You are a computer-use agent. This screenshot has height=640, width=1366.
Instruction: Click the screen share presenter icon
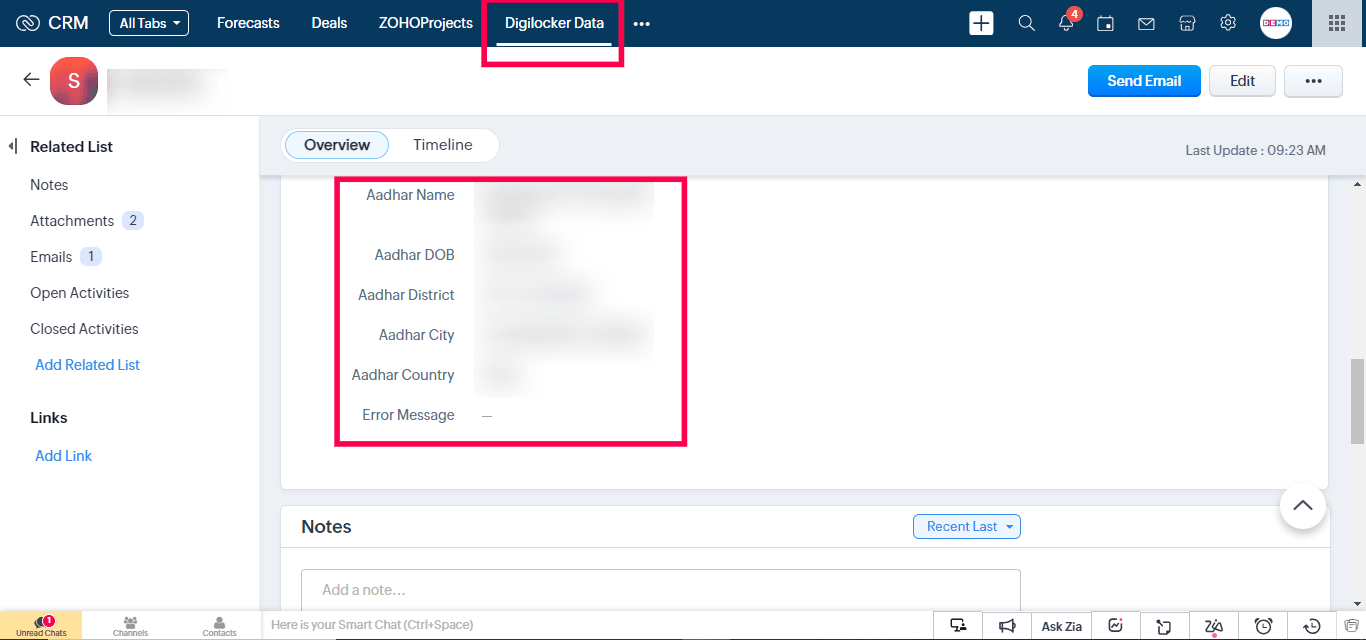(958, 626)
